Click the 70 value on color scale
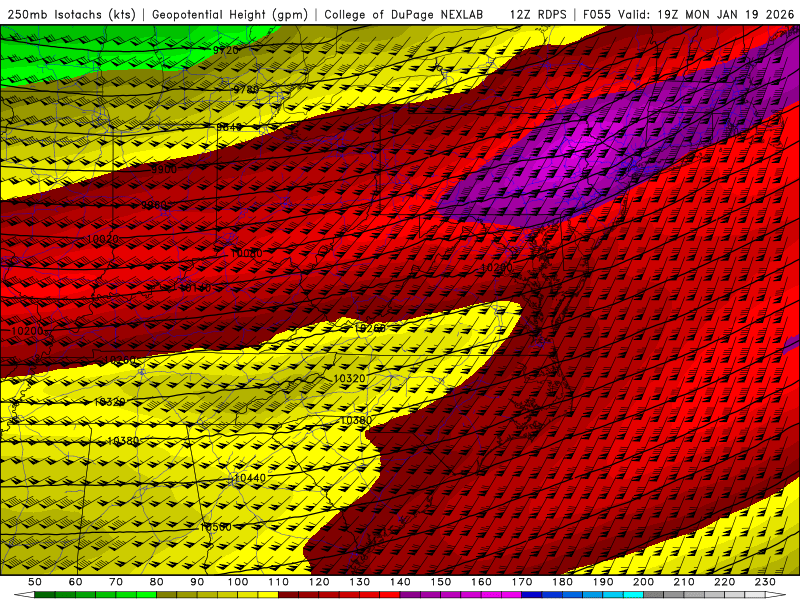 coord(116,582)
